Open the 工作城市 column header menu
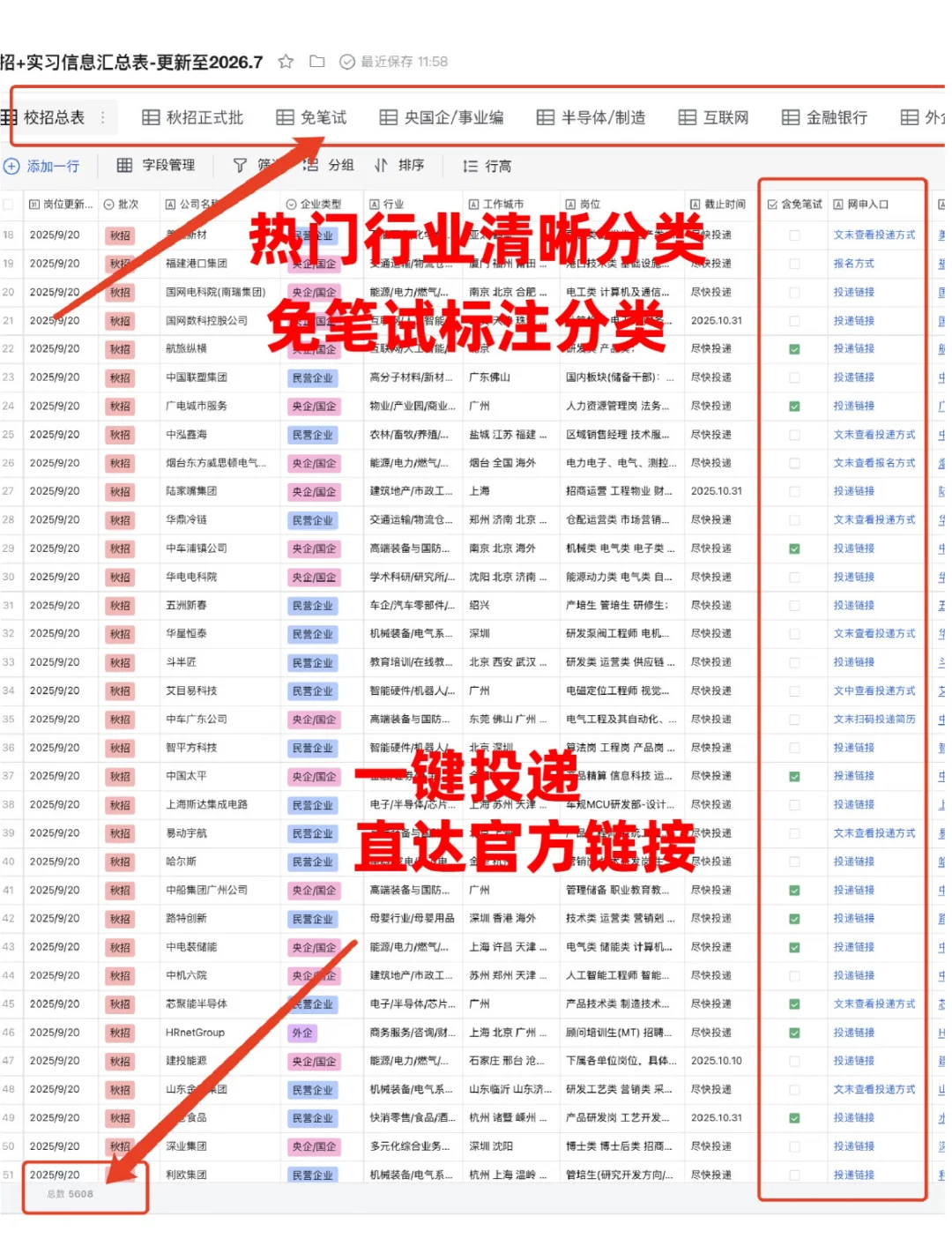 [x=511, y=205]
